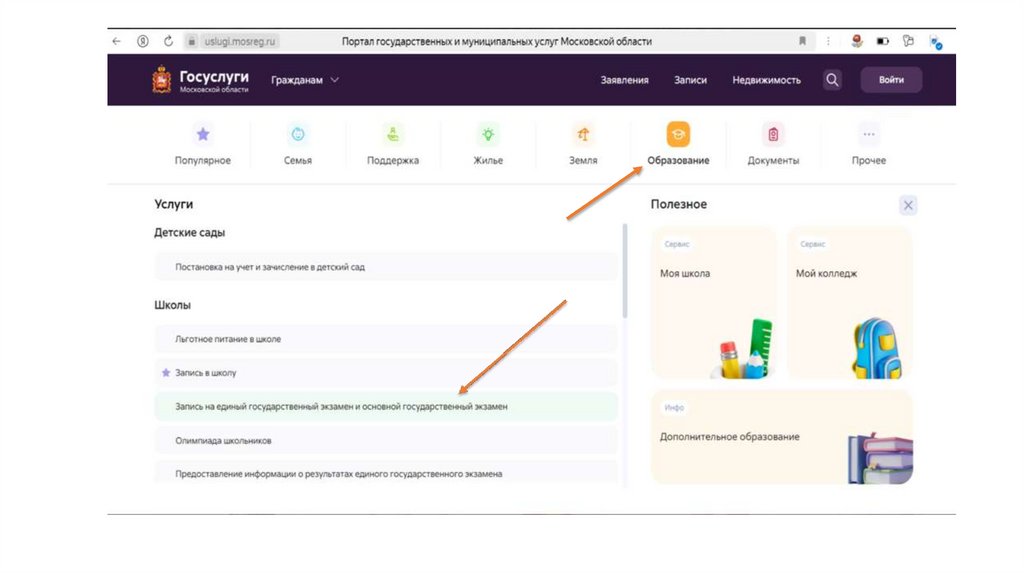Open Постановка на учет и зачисление в детский сад
The image size is (1024, 574).
(x=386, y=267)
